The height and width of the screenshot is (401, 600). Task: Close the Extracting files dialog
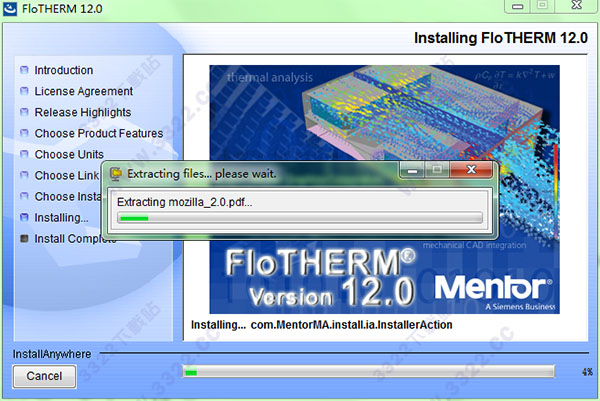[471, 170]
